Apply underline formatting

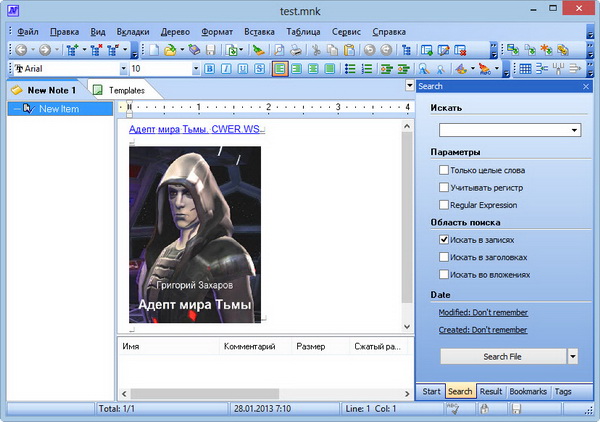coord(243,69)
